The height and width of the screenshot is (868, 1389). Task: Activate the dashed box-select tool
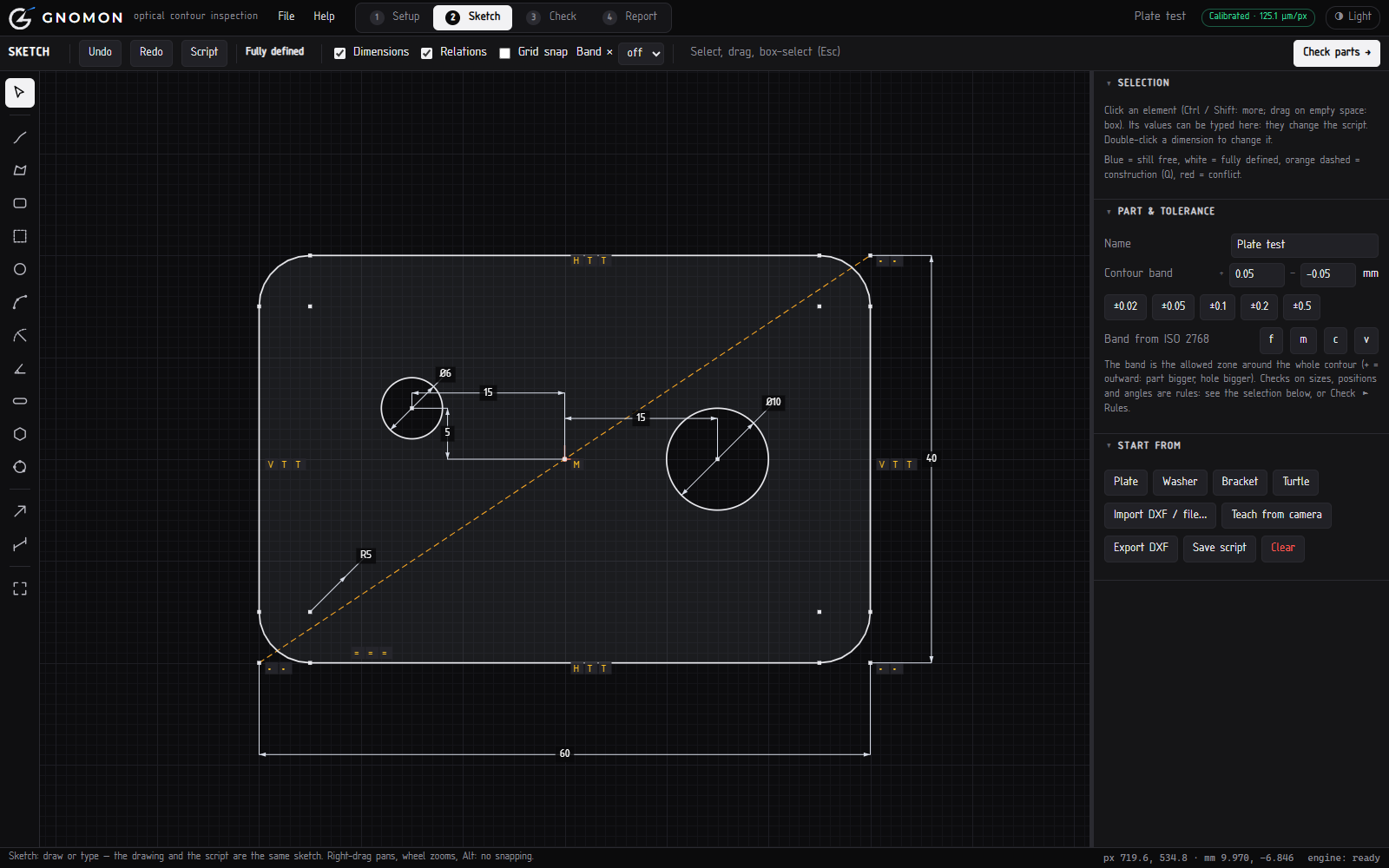[x=20, y=236]
